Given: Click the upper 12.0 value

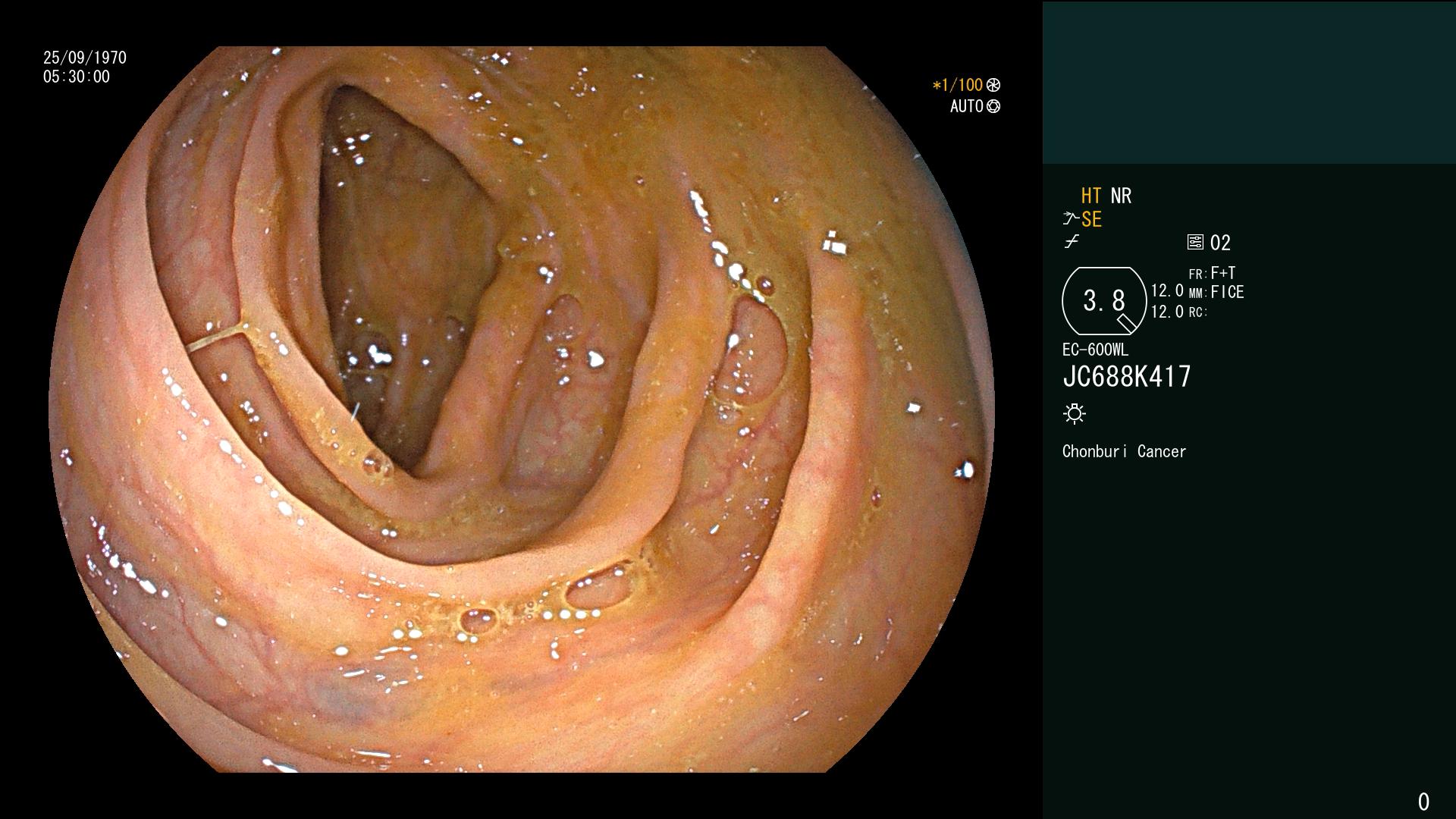Looking at the screenshot, I should coord(1167,291).
